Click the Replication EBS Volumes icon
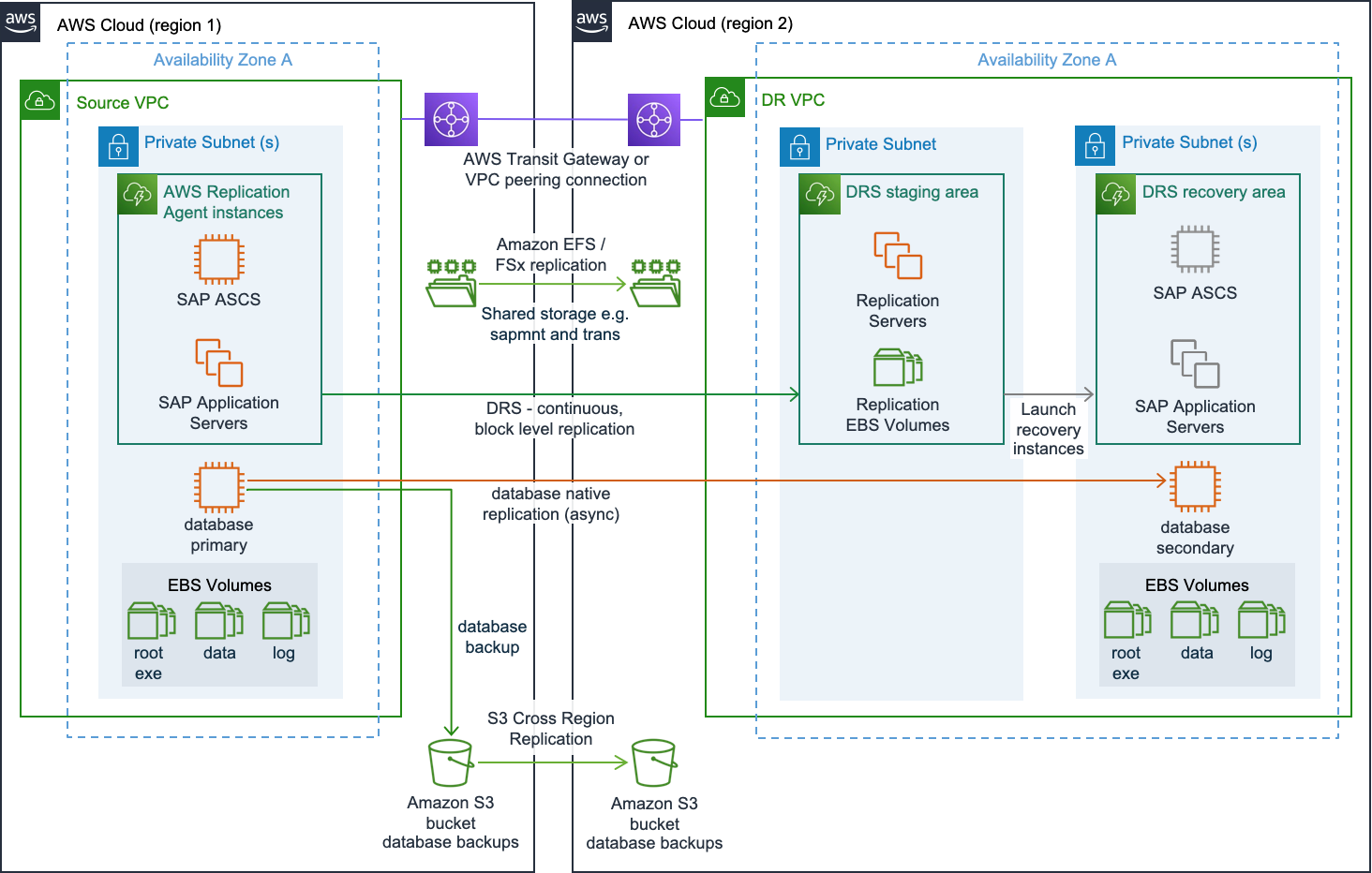The height and width of the screenshot is (873, 1372). coord(898,367)
